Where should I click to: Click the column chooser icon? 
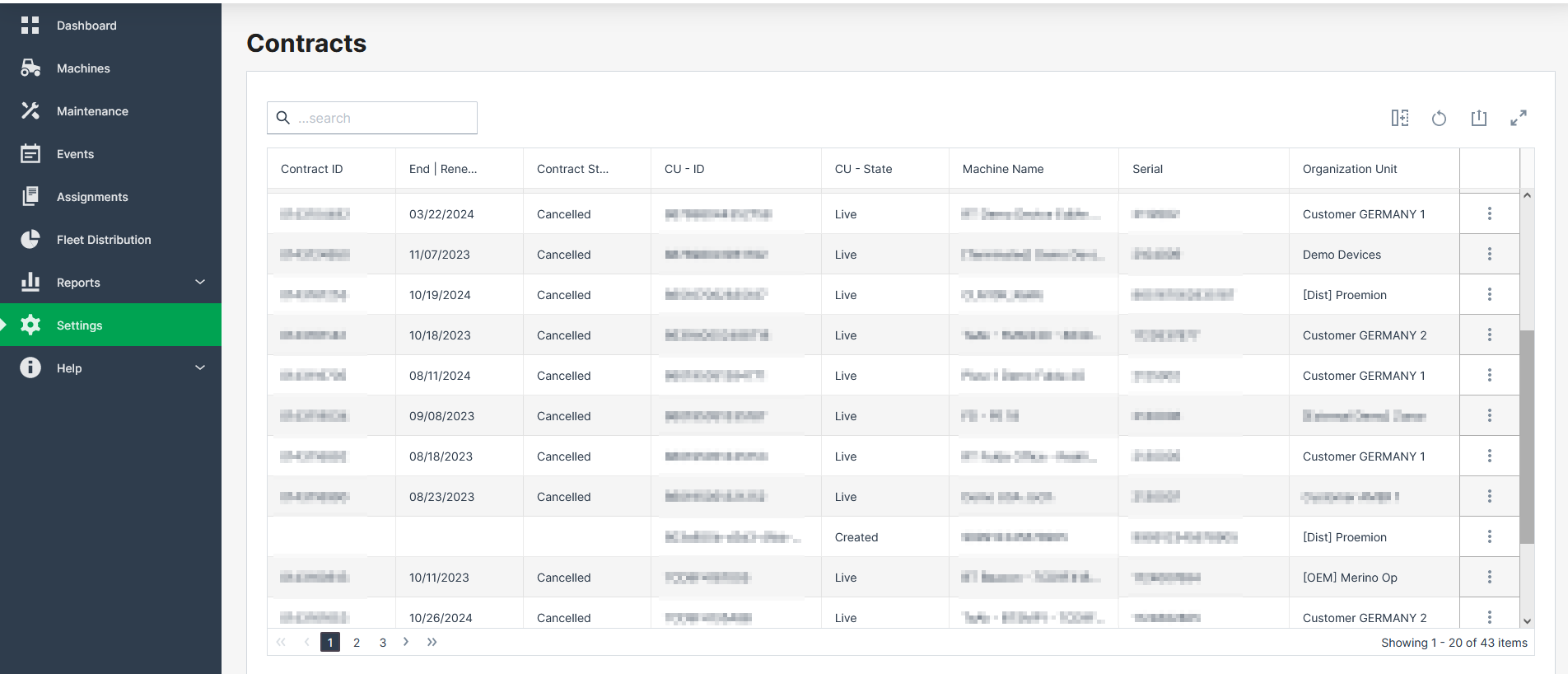coord(1399,118)
